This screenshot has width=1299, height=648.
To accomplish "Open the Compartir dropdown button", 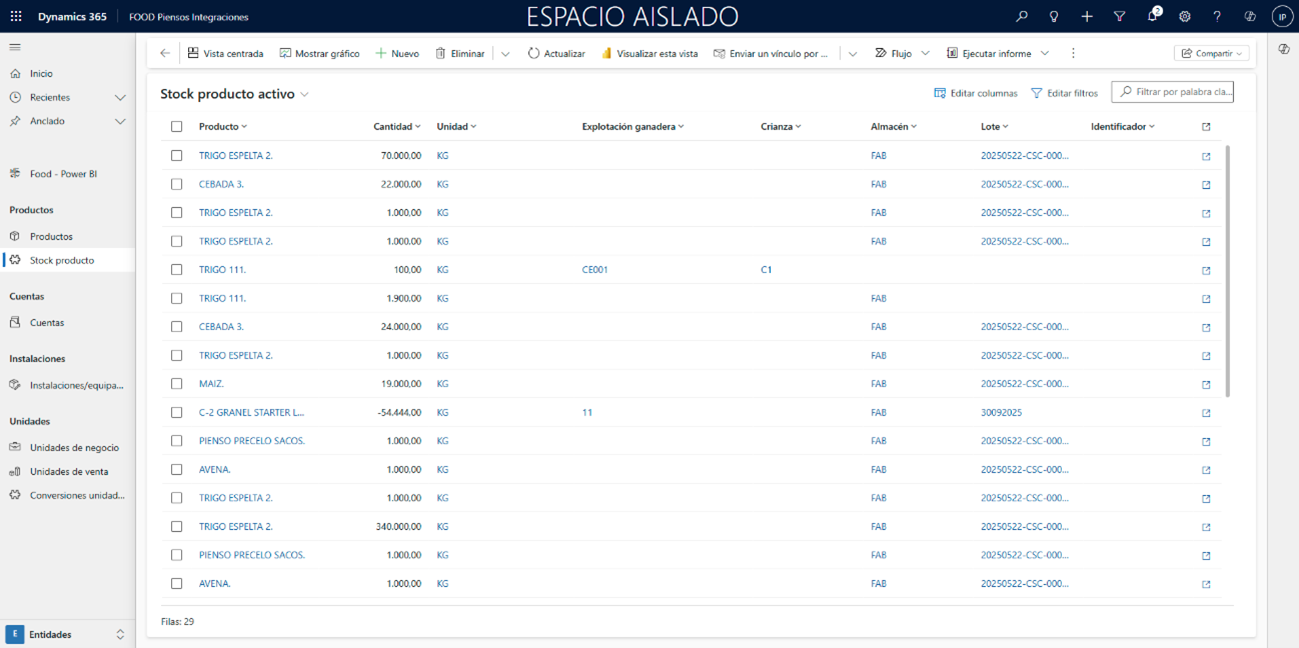I will coord(1211,53).
